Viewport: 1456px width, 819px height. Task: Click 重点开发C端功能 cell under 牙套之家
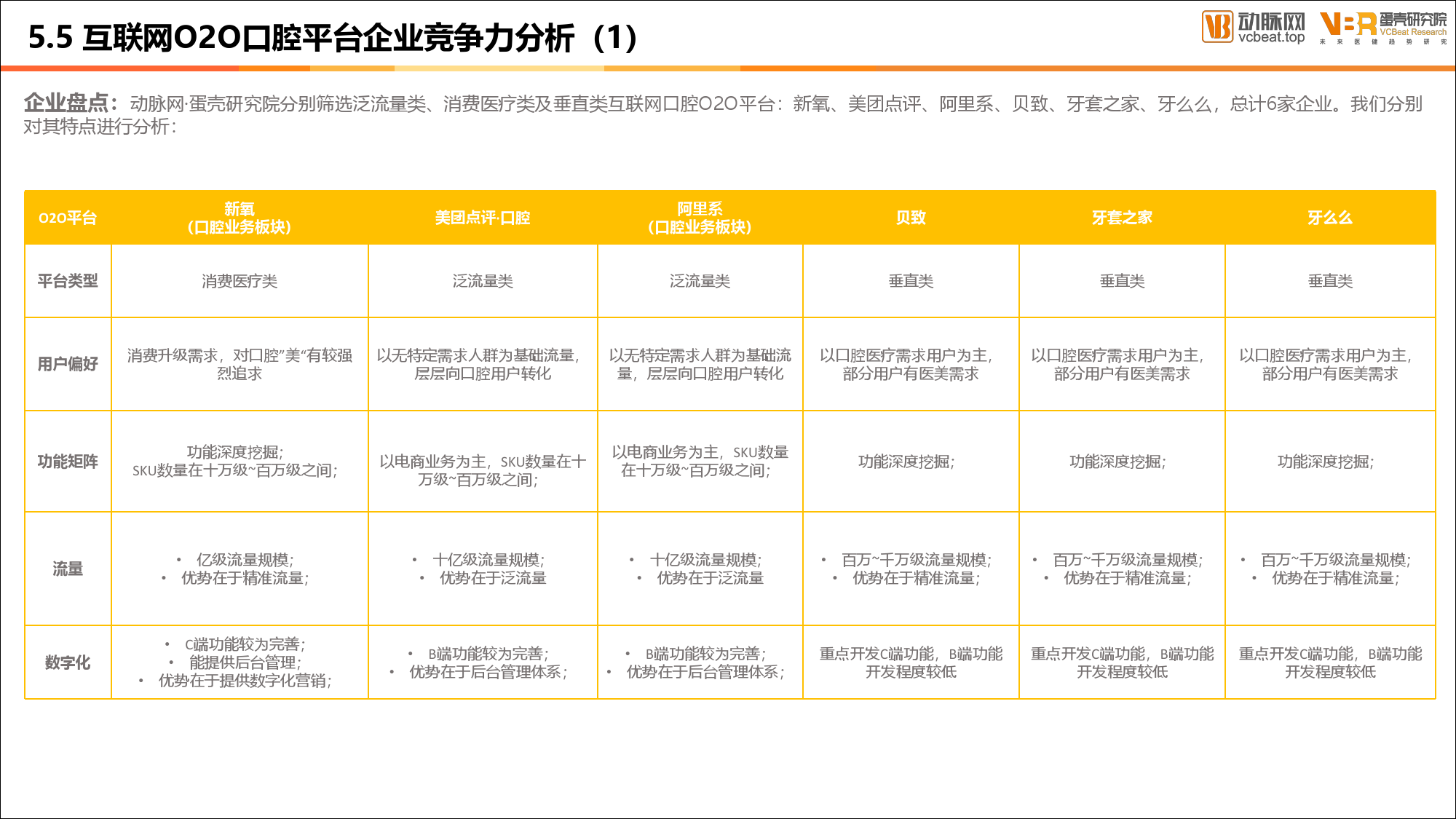click(x=1122, y=662)
